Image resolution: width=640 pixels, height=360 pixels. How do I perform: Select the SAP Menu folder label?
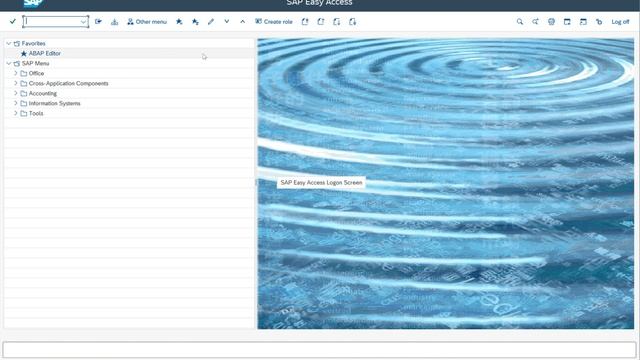[x=36, y=63]
